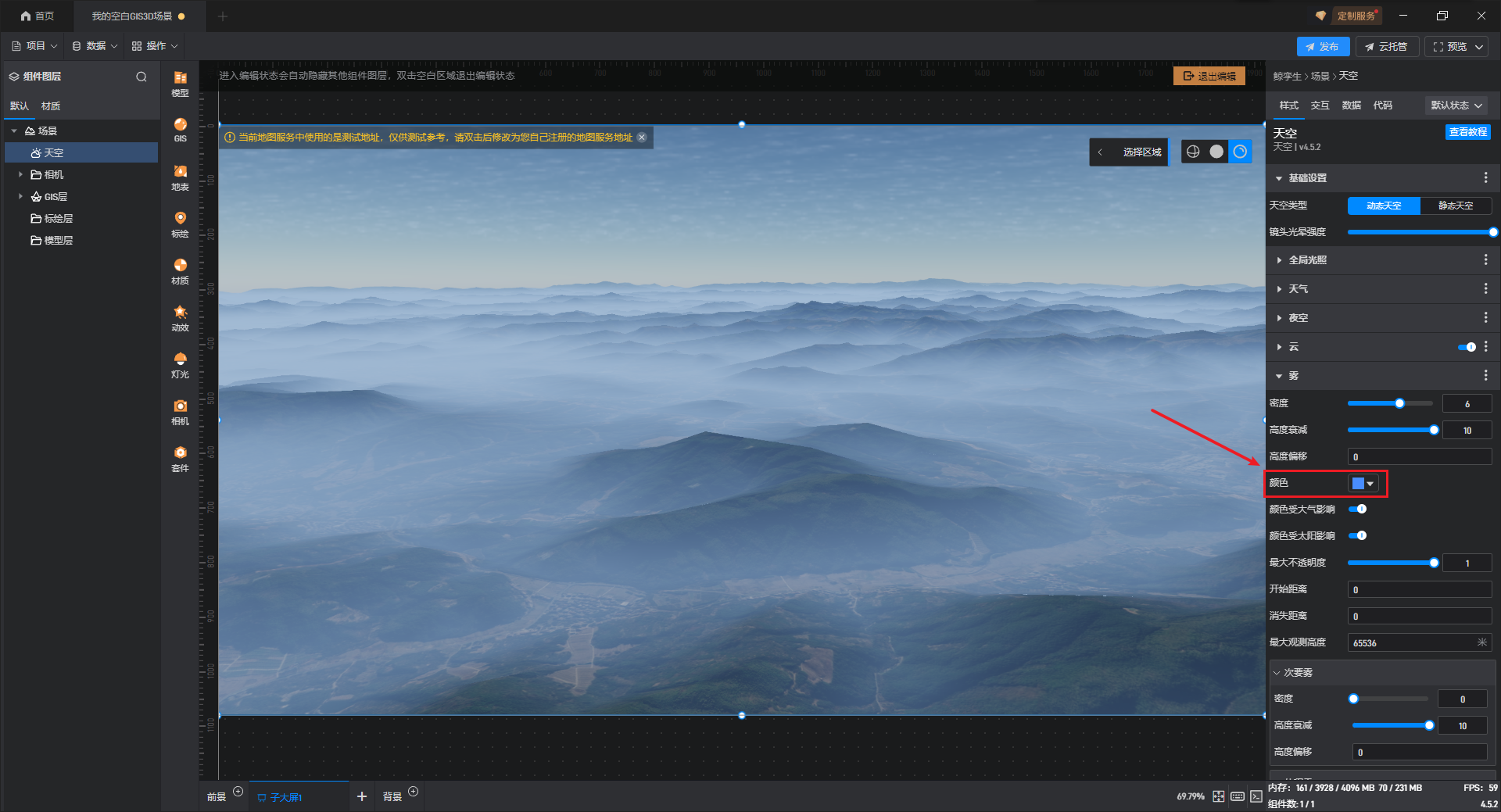Open the 模型 component panel icon
This screenshot has width=1501, height=812.
click(180, 83)
